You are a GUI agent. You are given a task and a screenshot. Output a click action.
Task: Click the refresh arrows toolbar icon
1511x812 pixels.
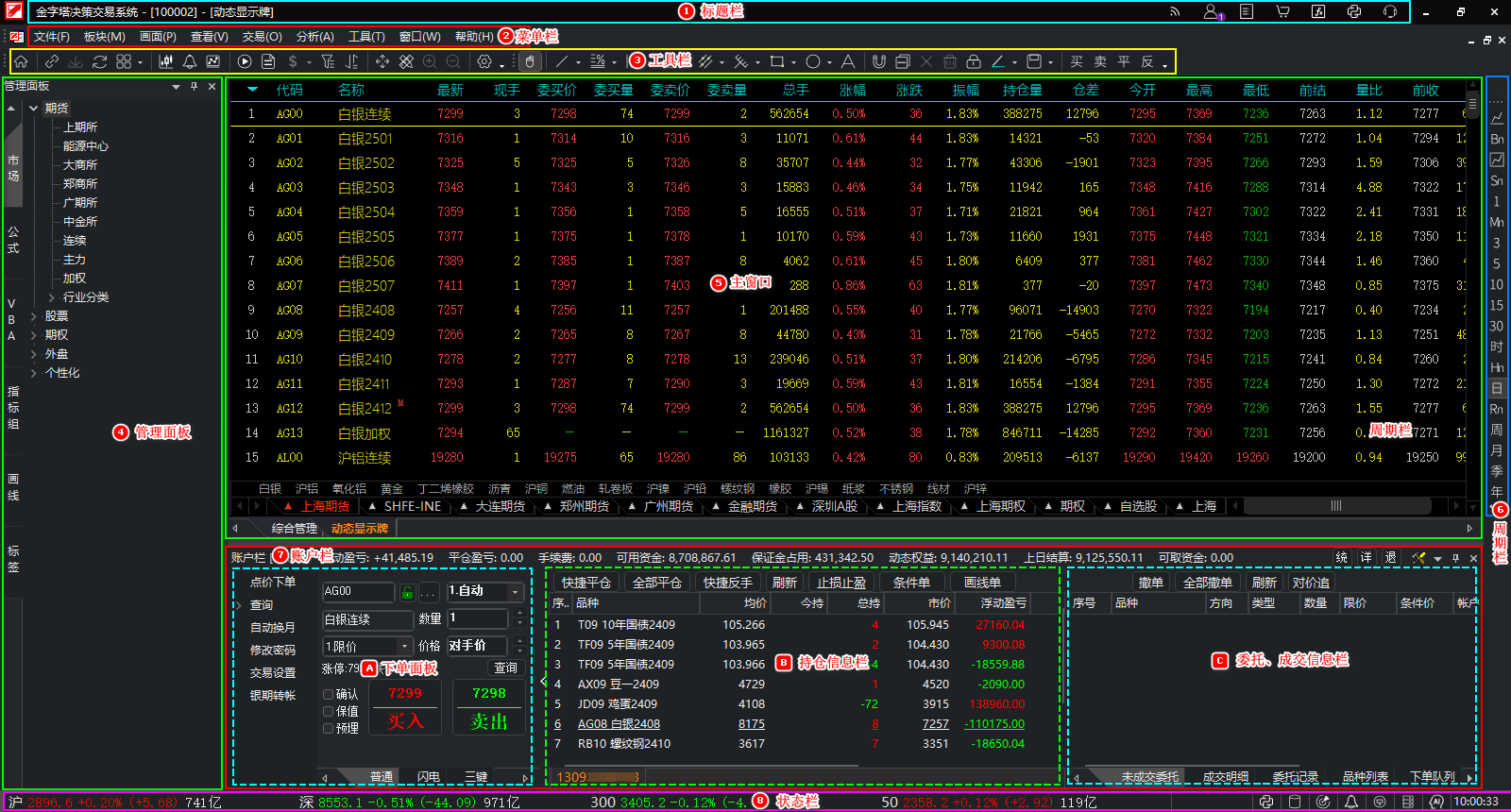tap(99, 61)
